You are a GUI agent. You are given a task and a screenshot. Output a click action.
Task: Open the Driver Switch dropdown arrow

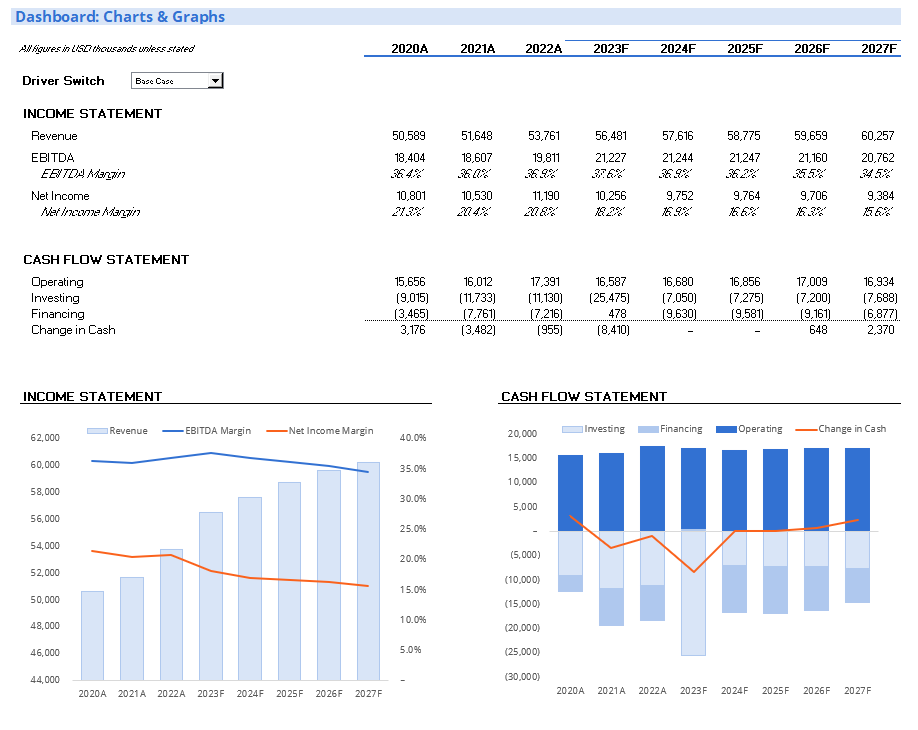[x=215, y=81]
